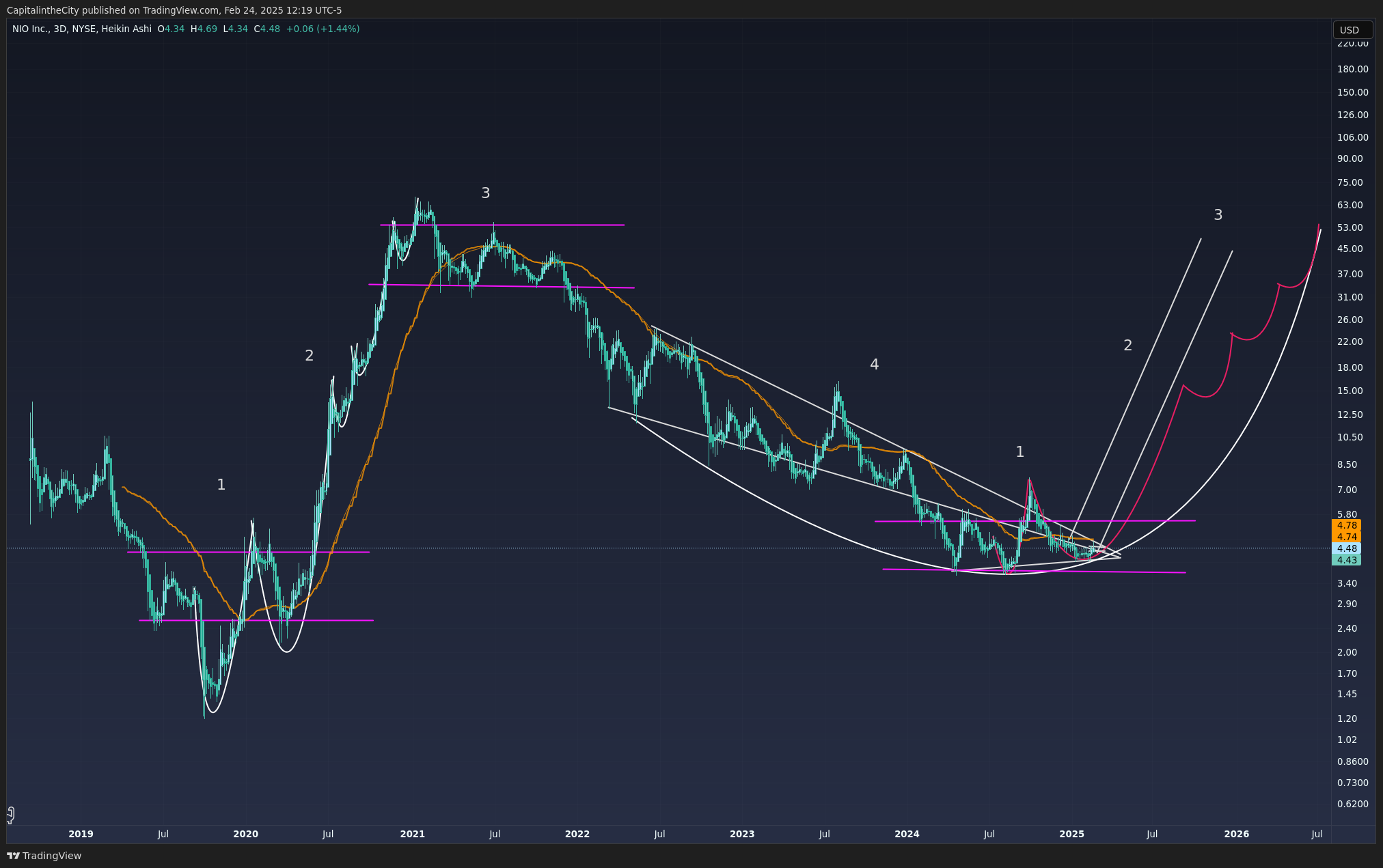Click the 2023 label on time axis
The width and height of the screenshot is (1383, 868).
coord(742,834)
